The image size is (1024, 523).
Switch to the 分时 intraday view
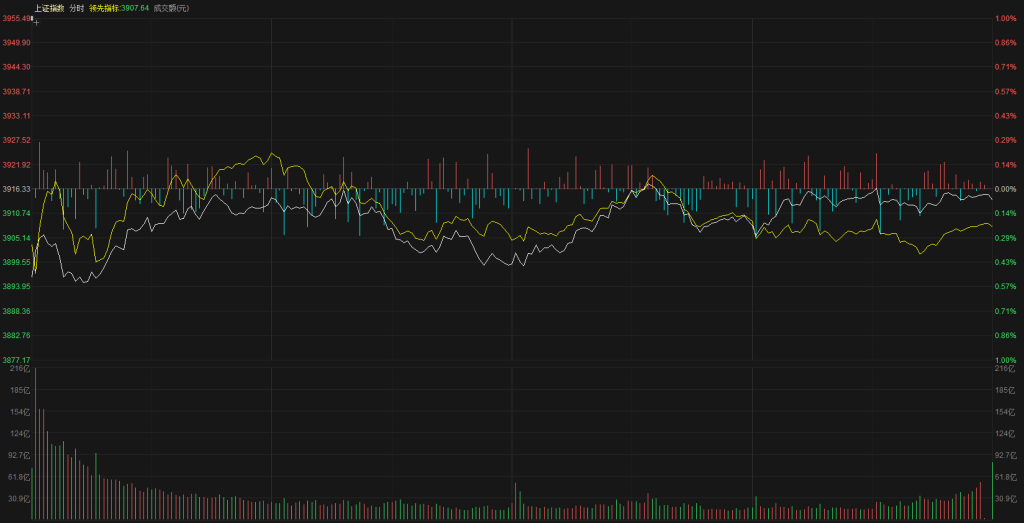[77, 8]
